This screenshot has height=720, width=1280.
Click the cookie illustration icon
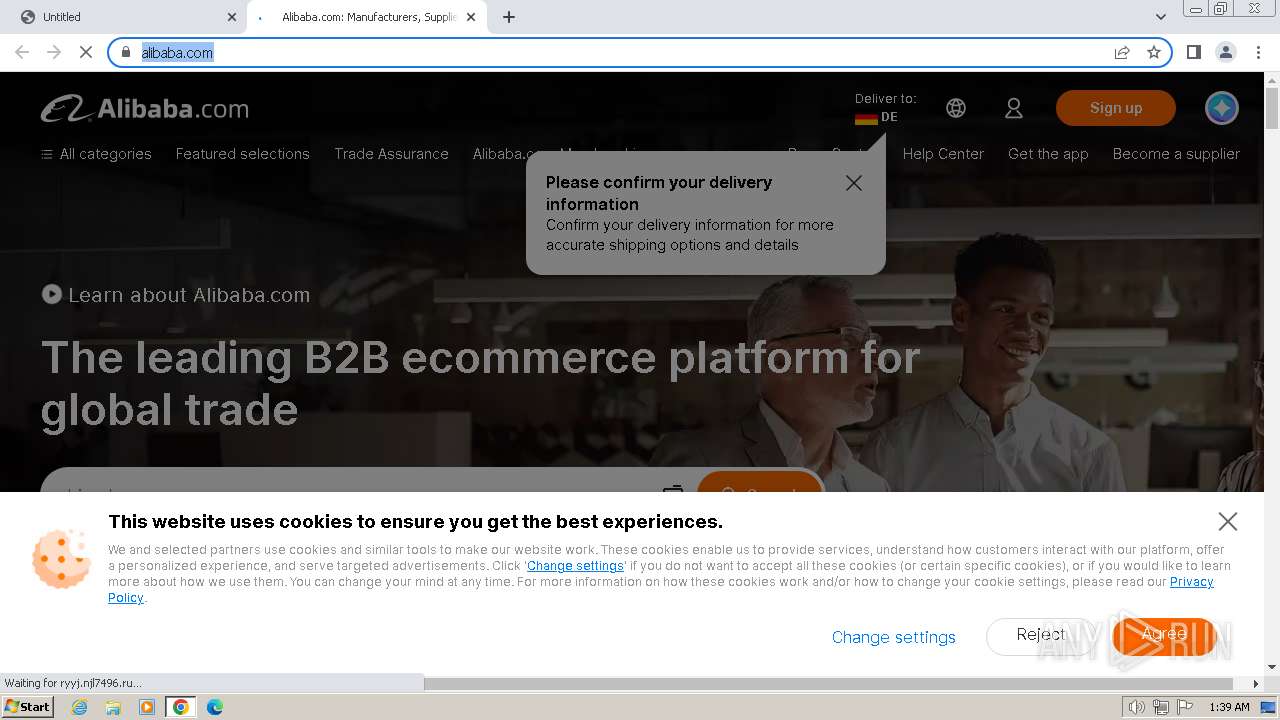point(62,558)
